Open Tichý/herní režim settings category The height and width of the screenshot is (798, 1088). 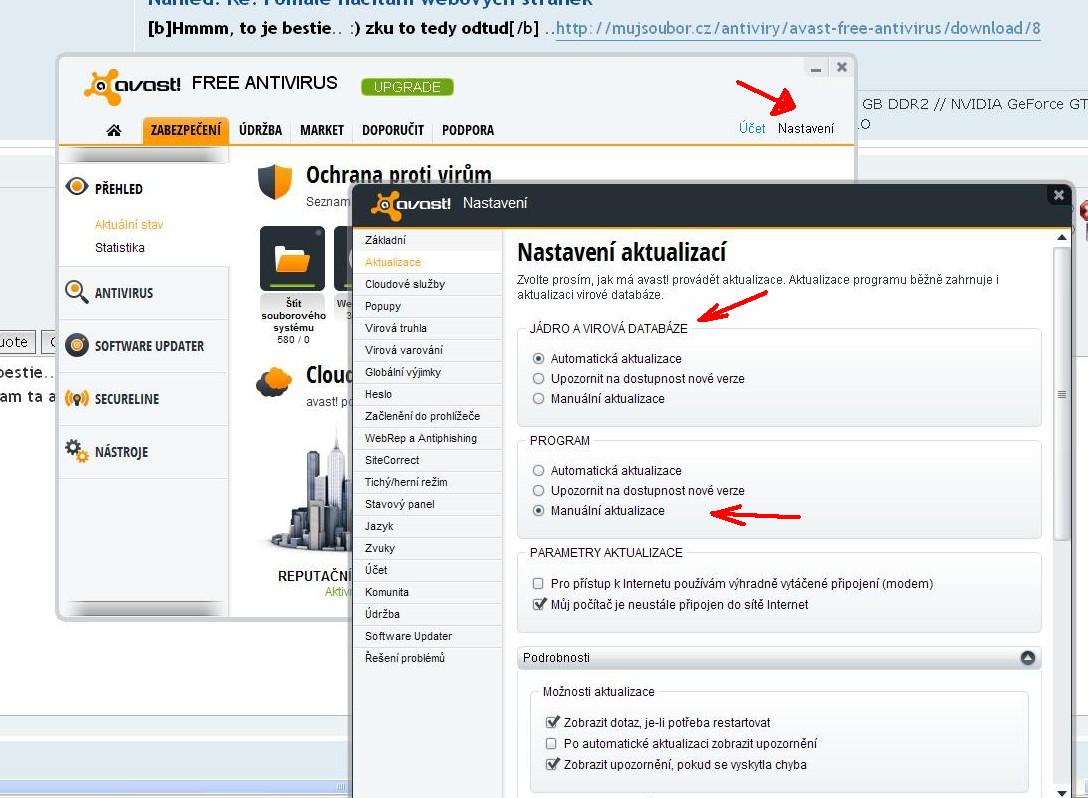coord(427,482)
